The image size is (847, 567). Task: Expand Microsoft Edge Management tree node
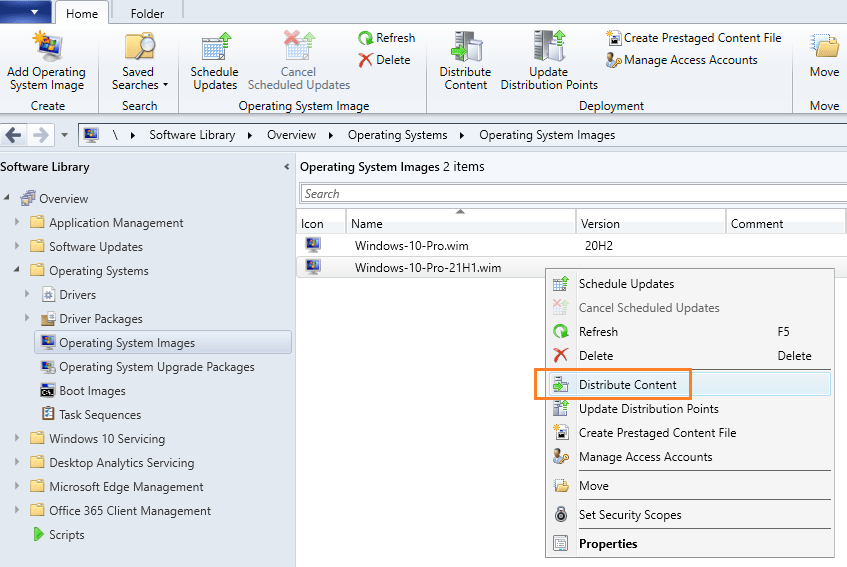point(17,485)
